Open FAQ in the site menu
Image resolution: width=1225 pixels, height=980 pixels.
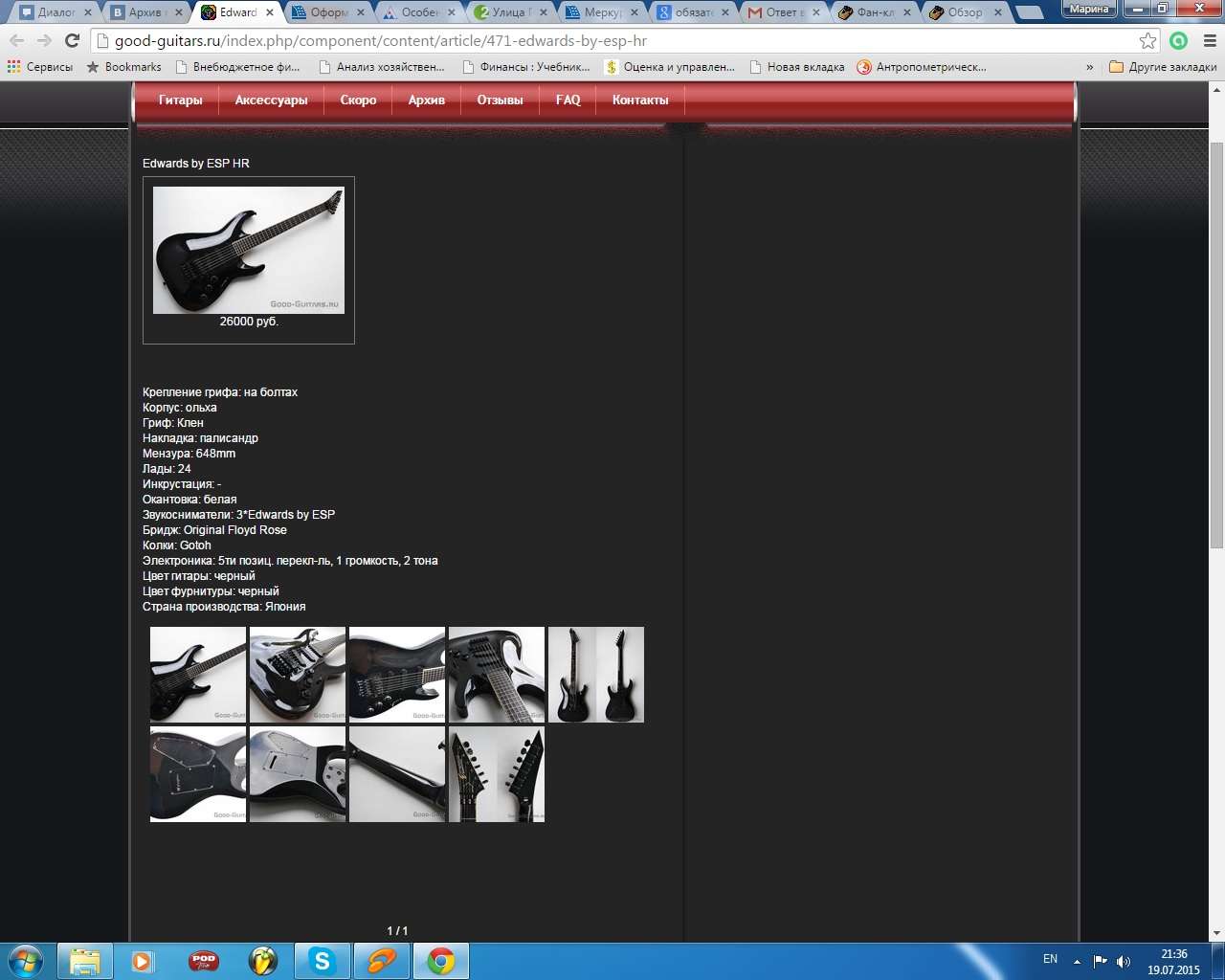[x=568, y=100]
